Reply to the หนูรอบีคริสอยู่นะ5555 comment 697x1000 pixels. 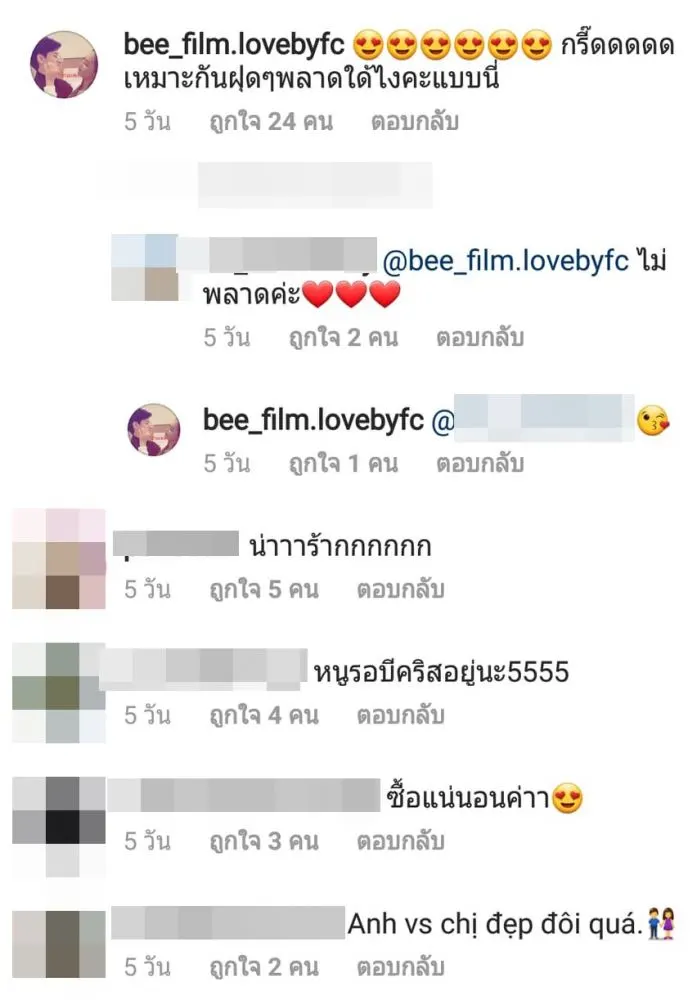click(400, 715)
